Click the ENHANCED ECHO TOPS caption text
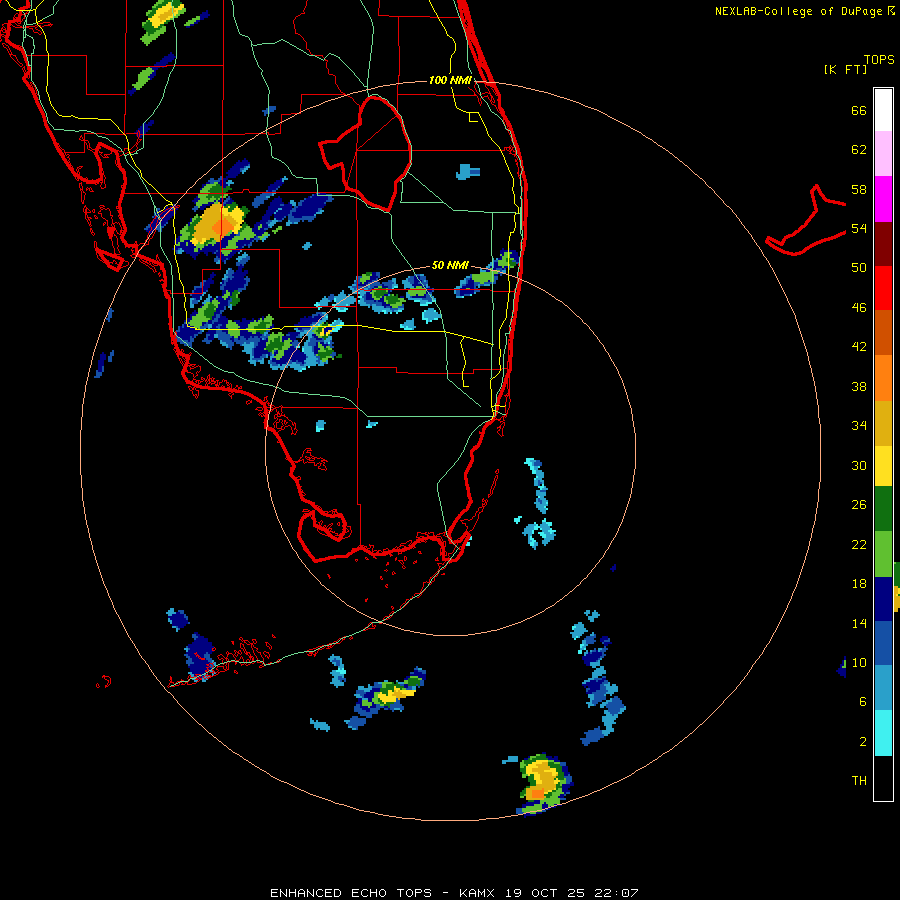 click(x=351, y=893)
